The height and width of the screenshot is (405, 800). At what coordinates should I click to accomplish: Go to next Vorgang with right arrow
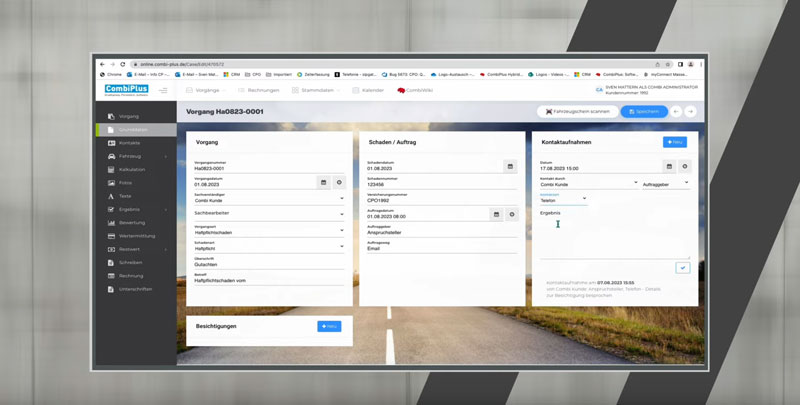(690, 111)
